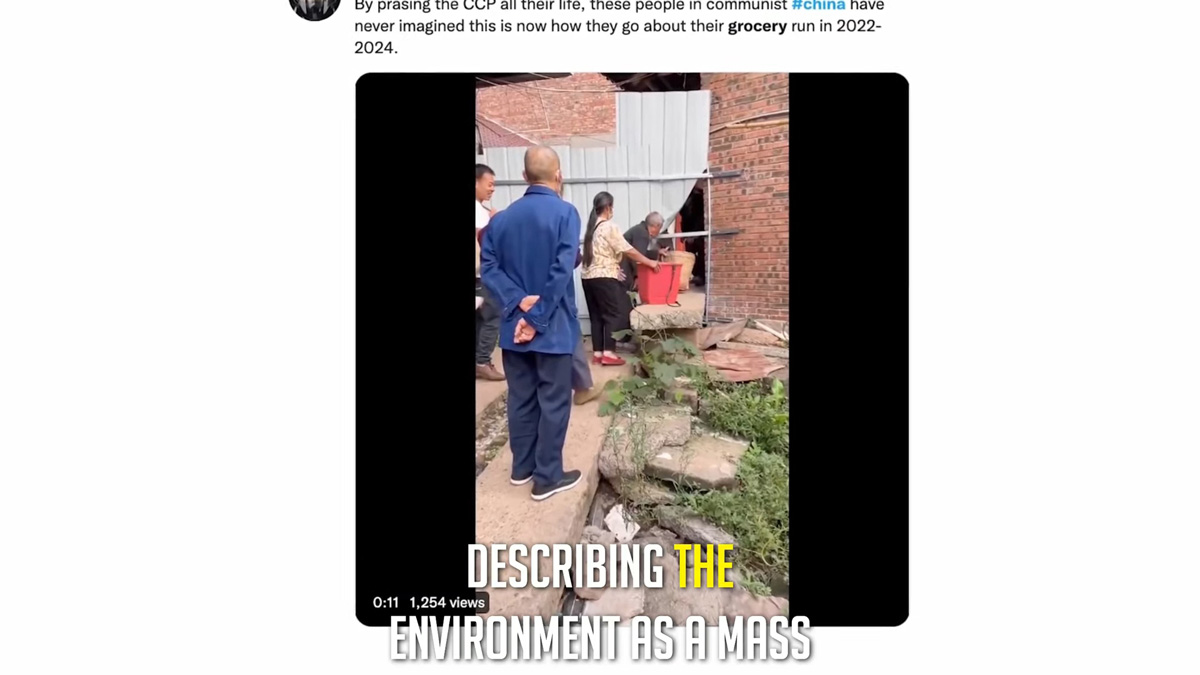1200x675 pixels.
Task: Click the 1,254 views counter
Action: click(x=447, y=602)
